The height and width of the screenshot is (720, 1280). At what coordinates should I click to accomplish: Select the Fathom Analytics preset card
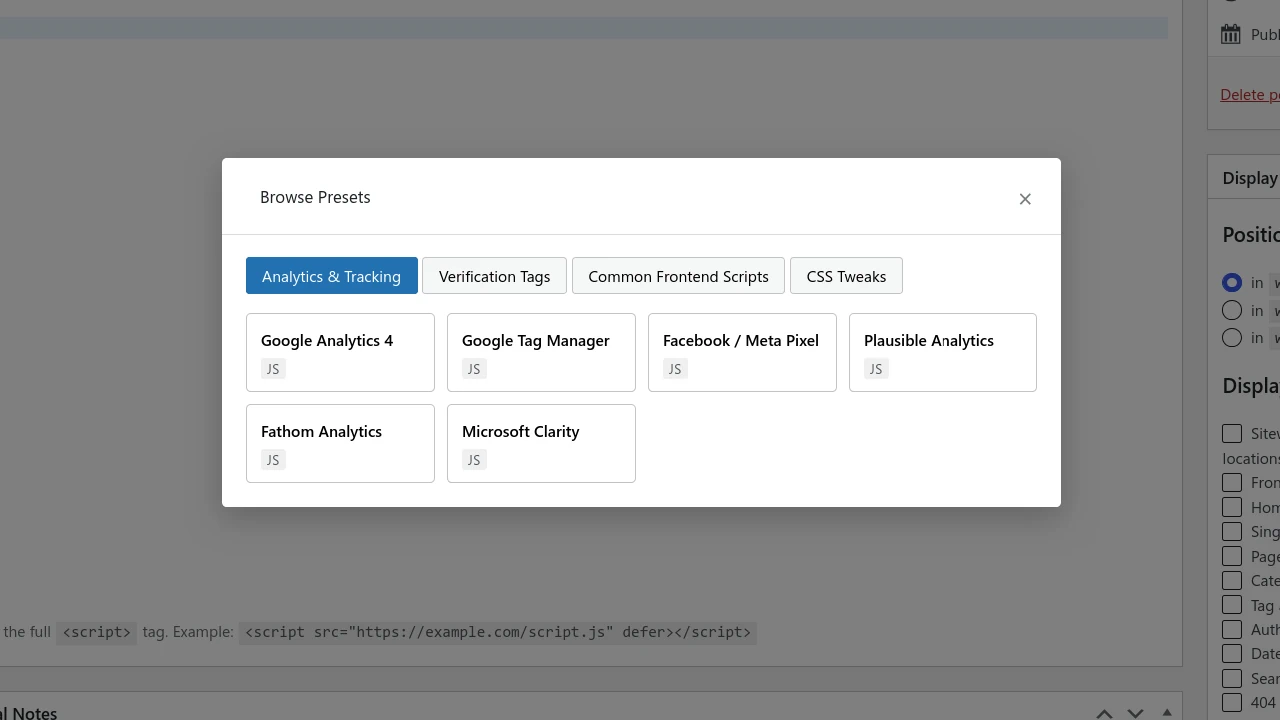[340, 443]
